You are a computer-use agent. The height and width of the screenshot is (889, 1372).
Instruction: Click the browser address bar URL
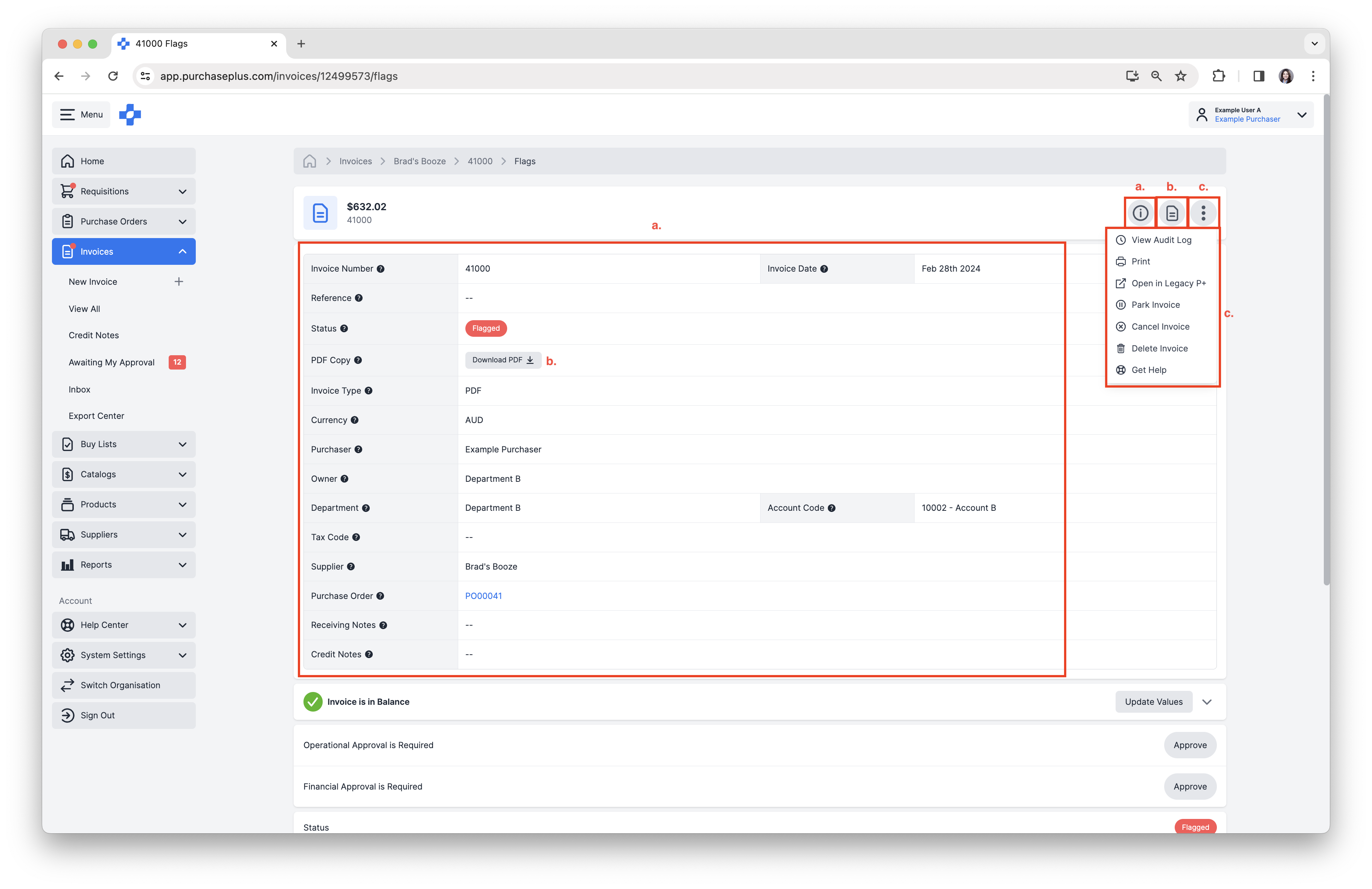point(279,76)
